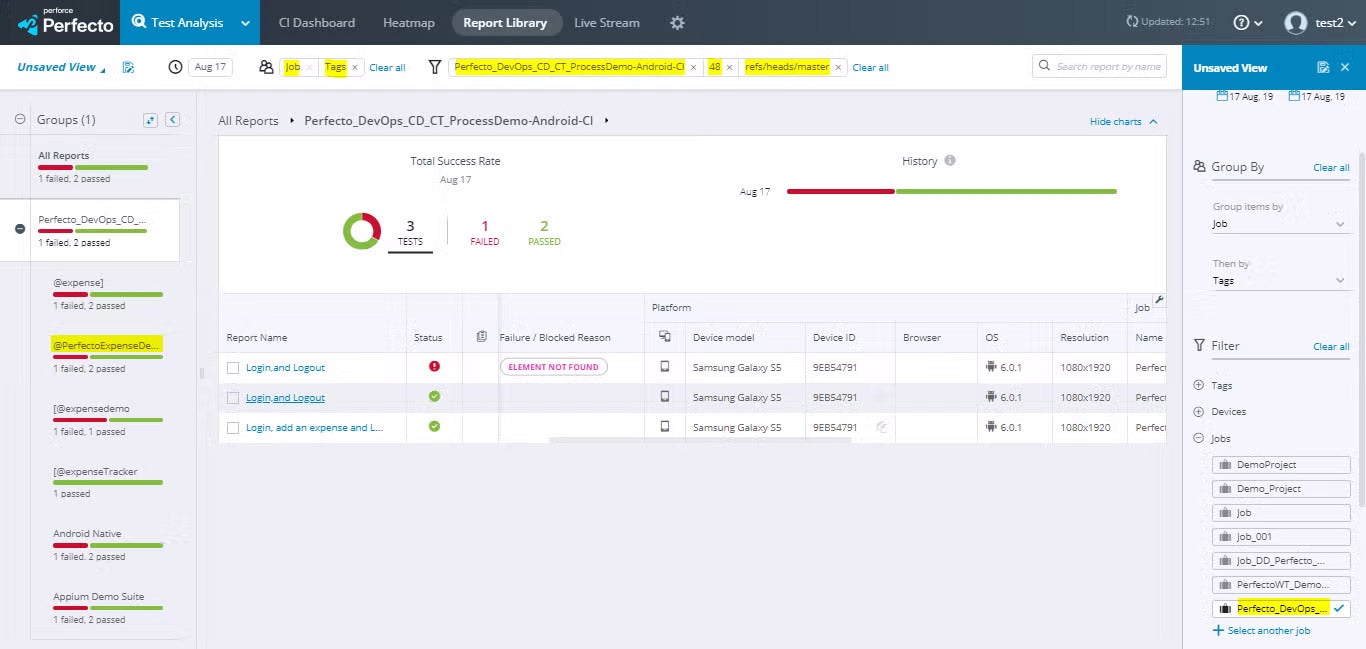Screen dimensions: 1366x649
Task: Open the Settings gear in top navigation
Action: [x=677, y=22]
